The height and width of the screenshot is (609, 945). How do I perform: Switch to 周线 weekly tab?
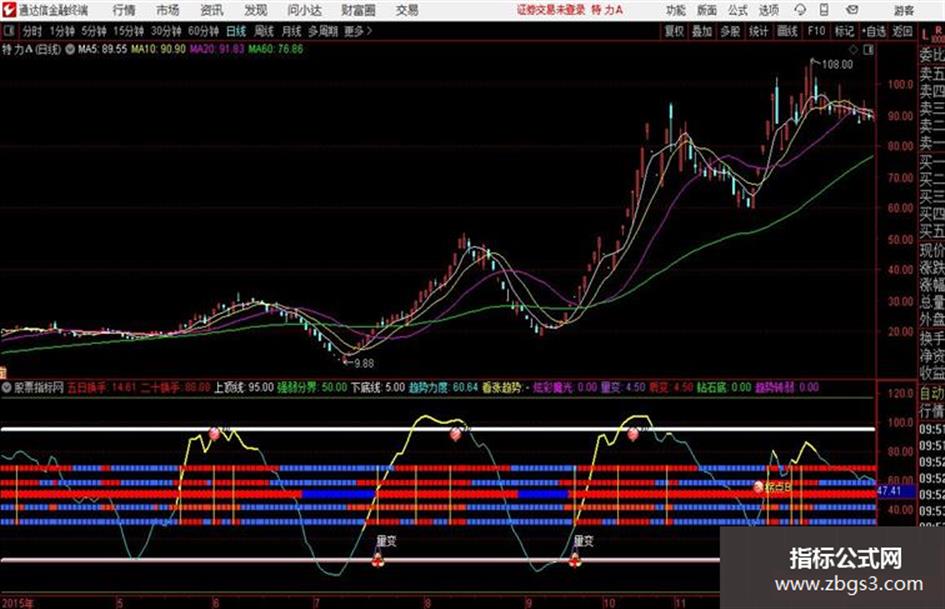263,31
